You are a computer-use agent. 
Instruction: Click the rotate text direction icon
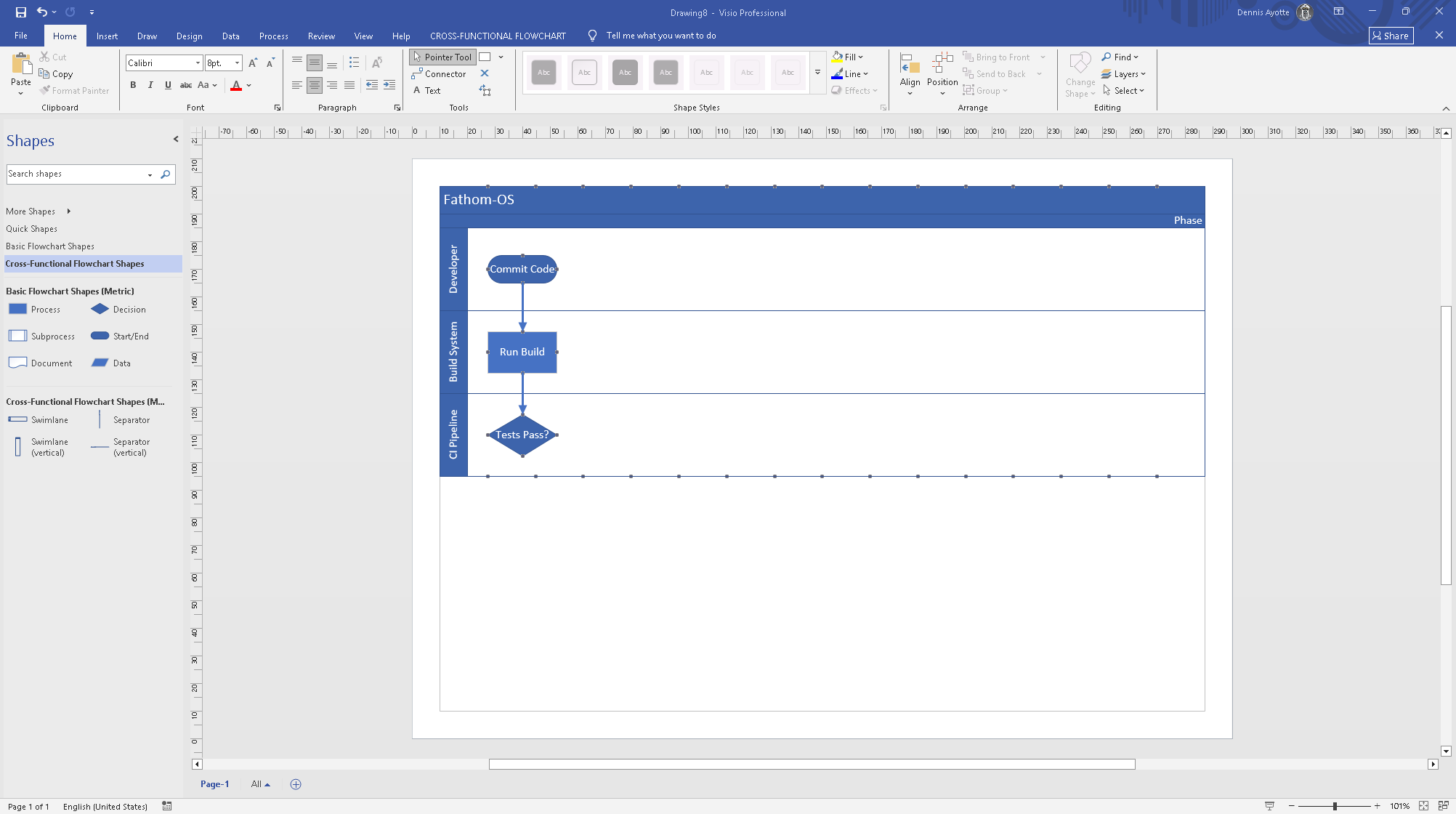pos(377,63)
